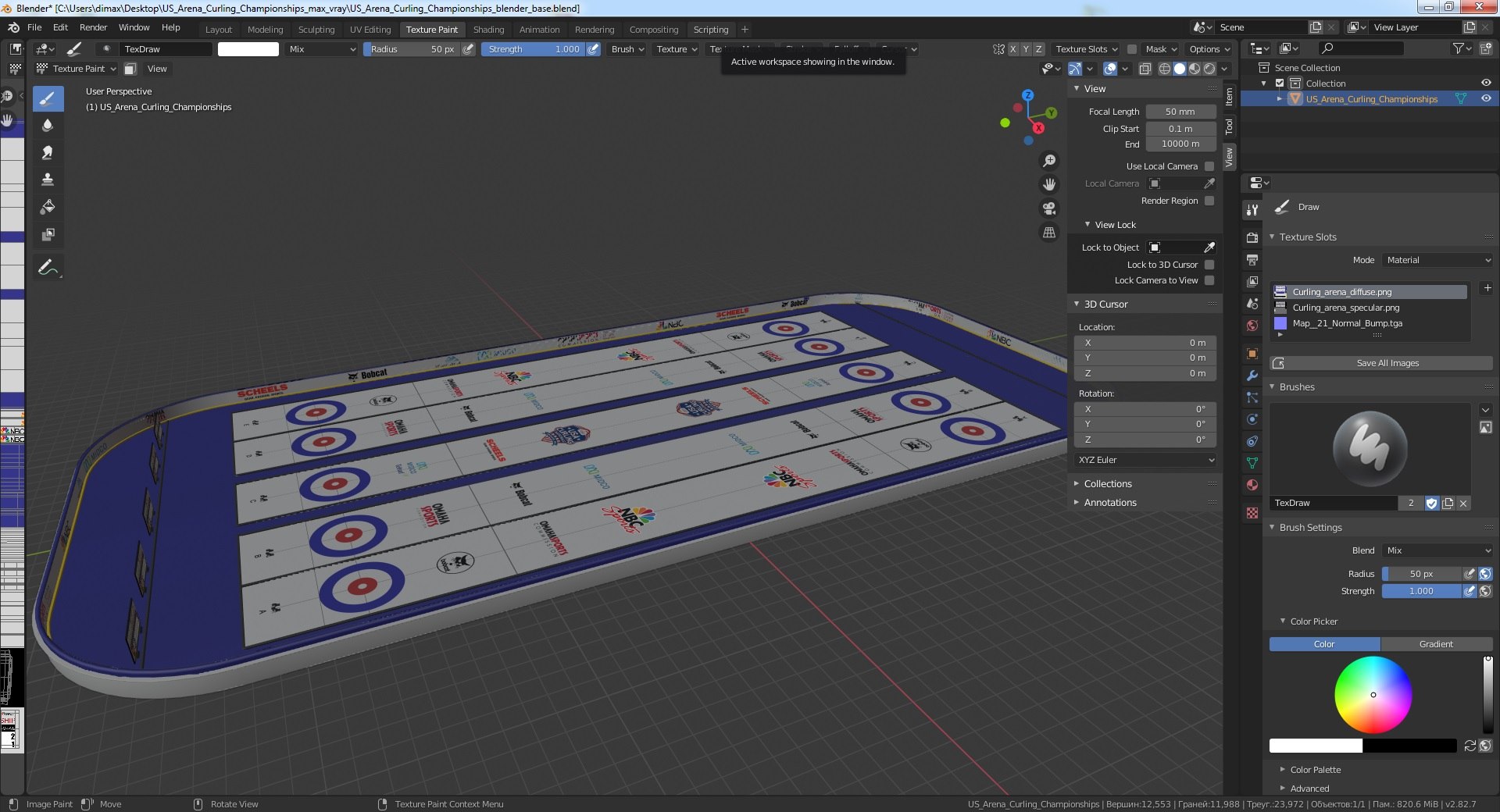The image size is (1500, 812).
Task: Open the Render properties tab
Action: pyautogui.click(x=1252, y=237)
